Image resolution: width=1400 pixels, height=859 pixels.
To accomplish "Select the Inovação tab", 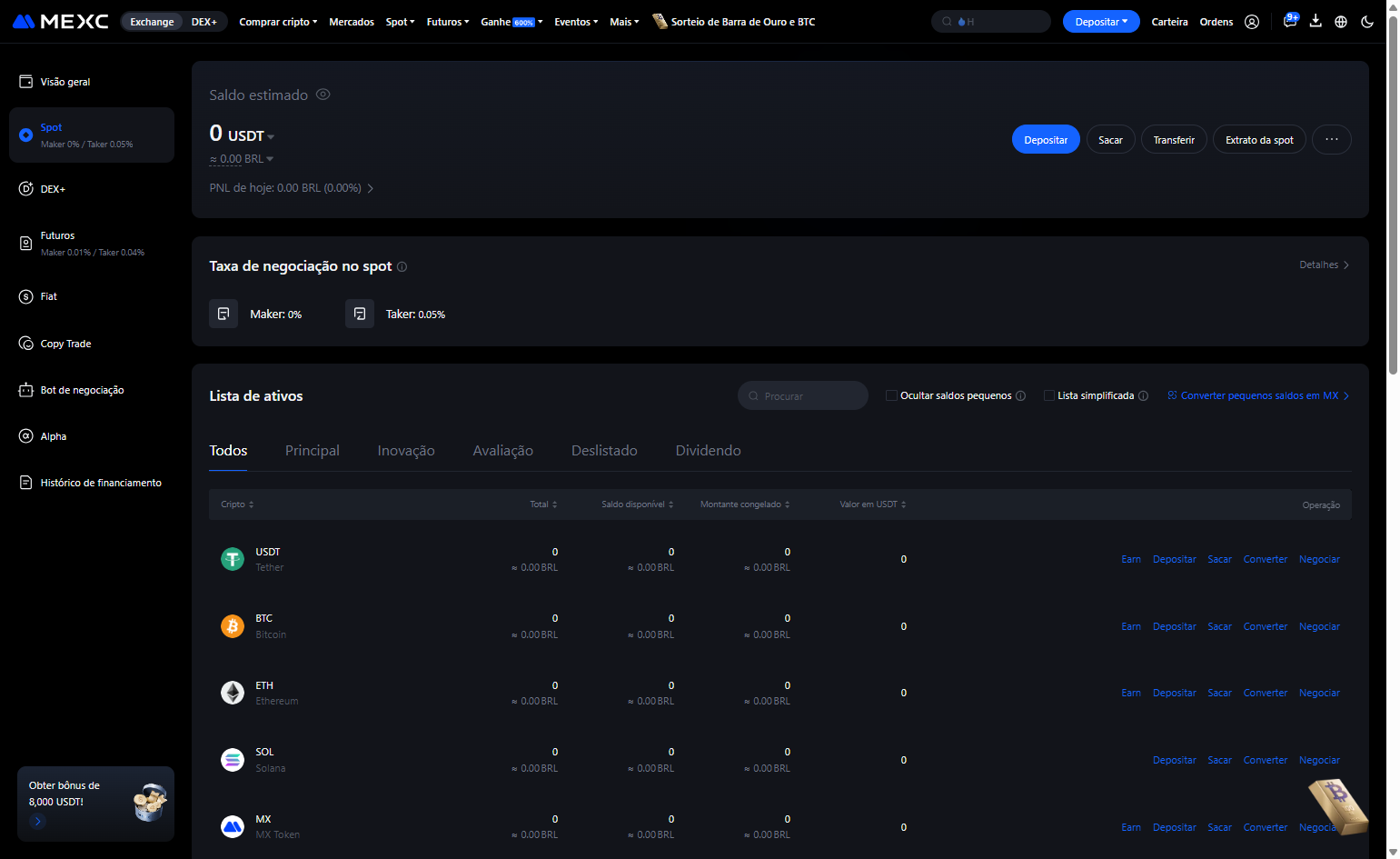I will [x=406, y=451].
